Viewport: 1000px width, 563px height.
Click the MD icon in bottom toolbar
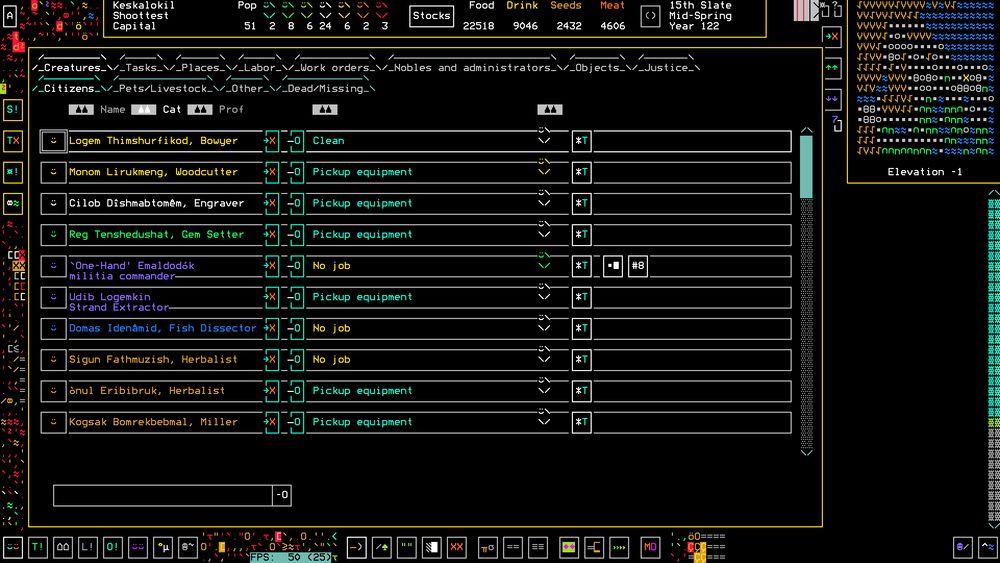(x=650, y=547)
